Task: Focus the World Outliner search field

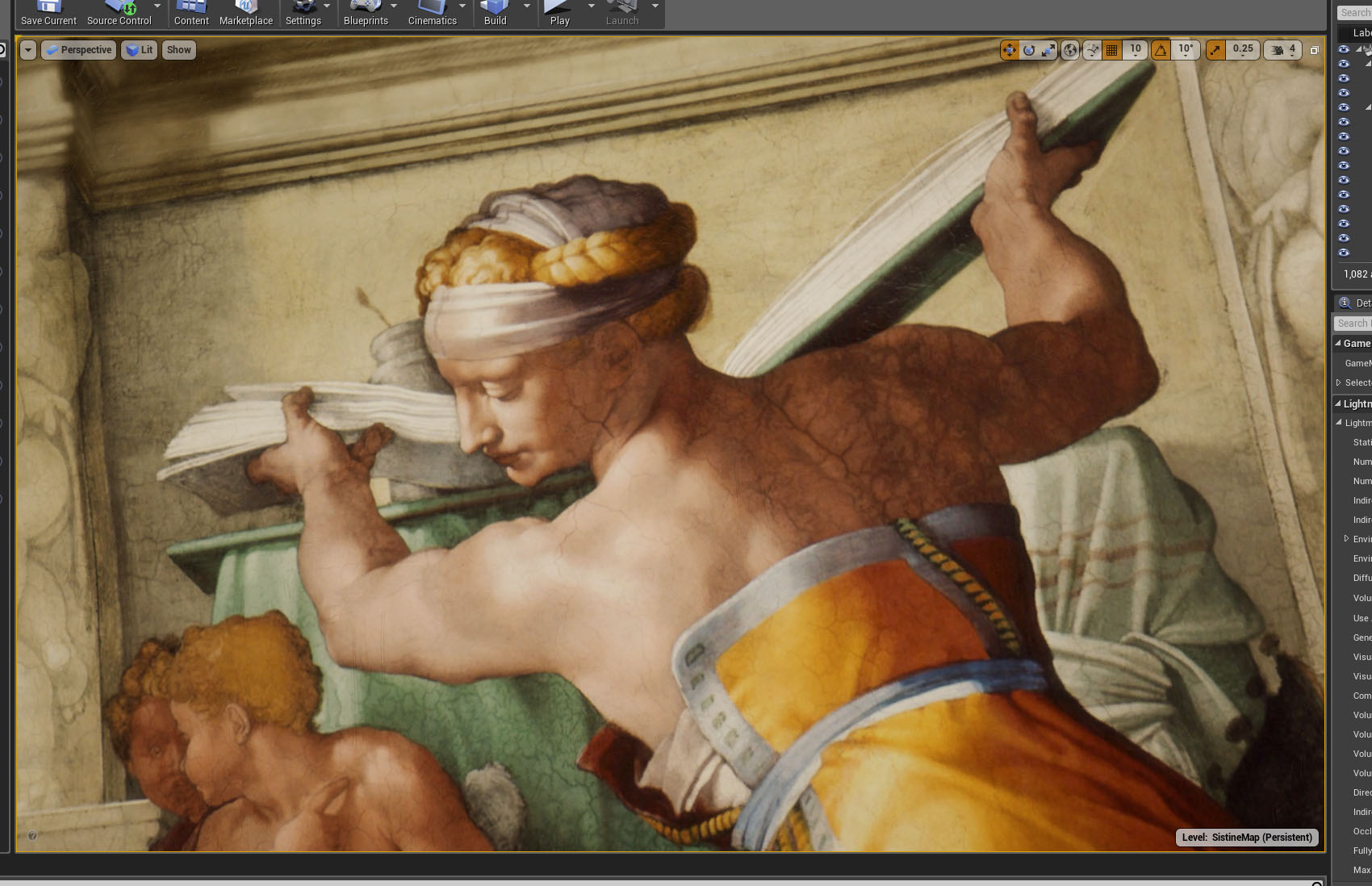Action: pos(1354,12)
